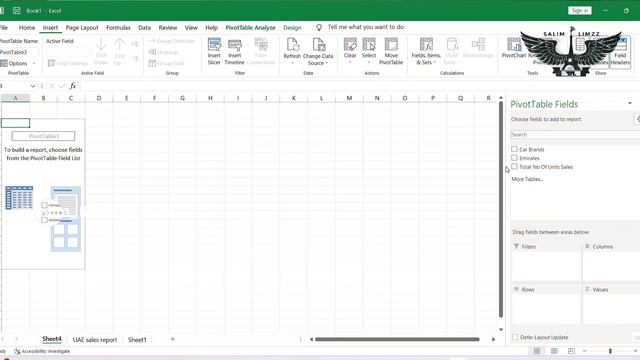Switch to Sheet1 tab
The image size is (640, 360).
pyautogui.click(x=137, y=340)
